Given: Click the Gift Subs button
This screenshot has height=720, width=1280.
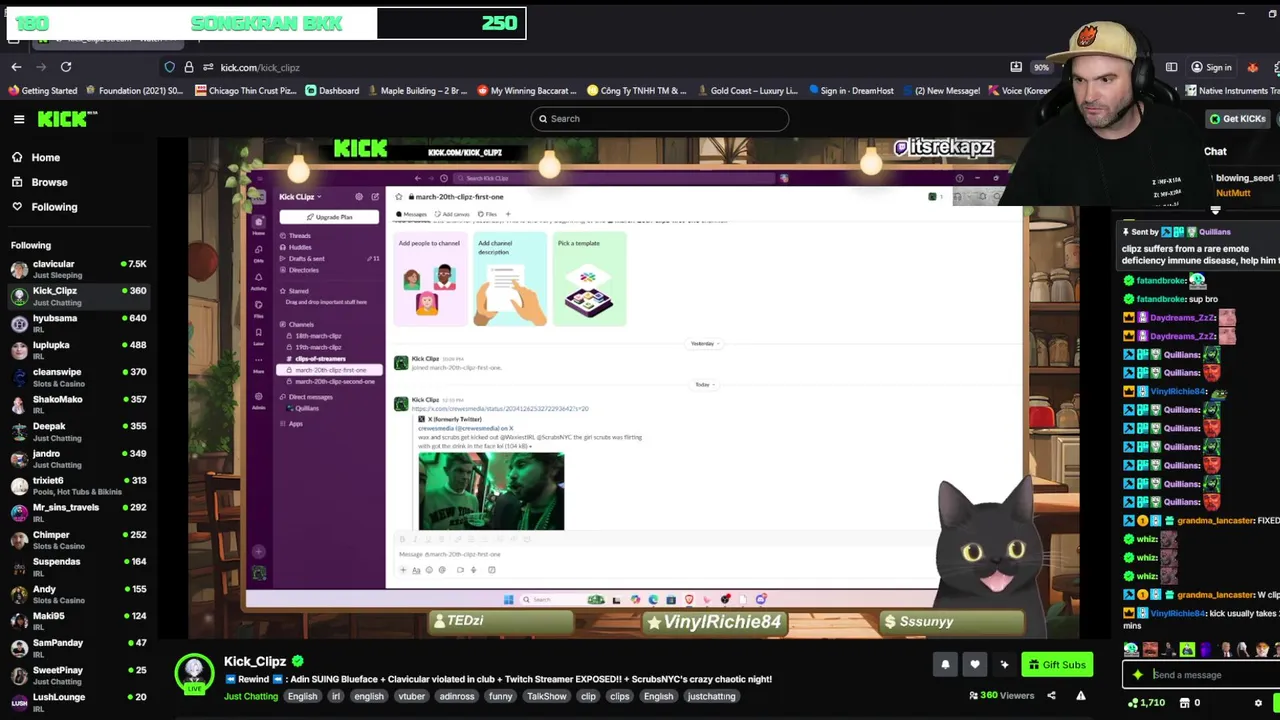Looking at the screenshot, I should pyautogui.click(x=1057, y=664).
